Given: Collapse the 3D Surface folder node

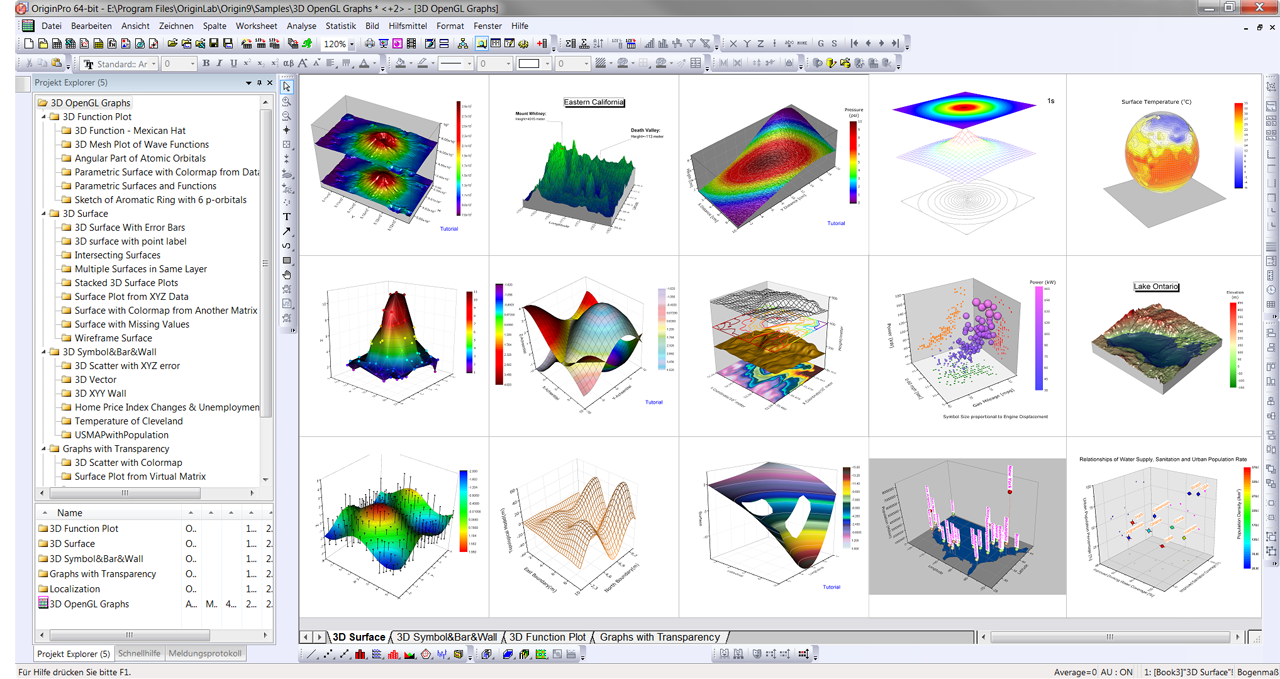Looking at the screenshot, I should (44, 213).
